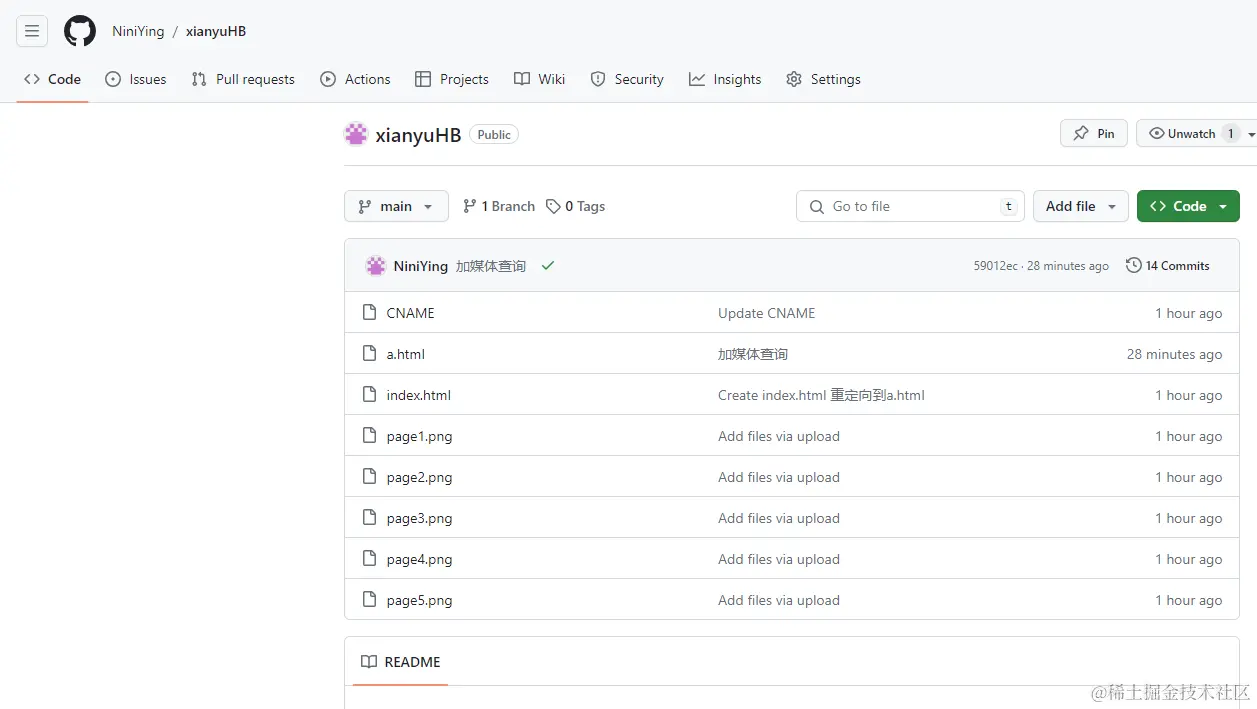Screen dimensions: 1257x709
Task: Switch to the Issues tab
Action: 136,79
